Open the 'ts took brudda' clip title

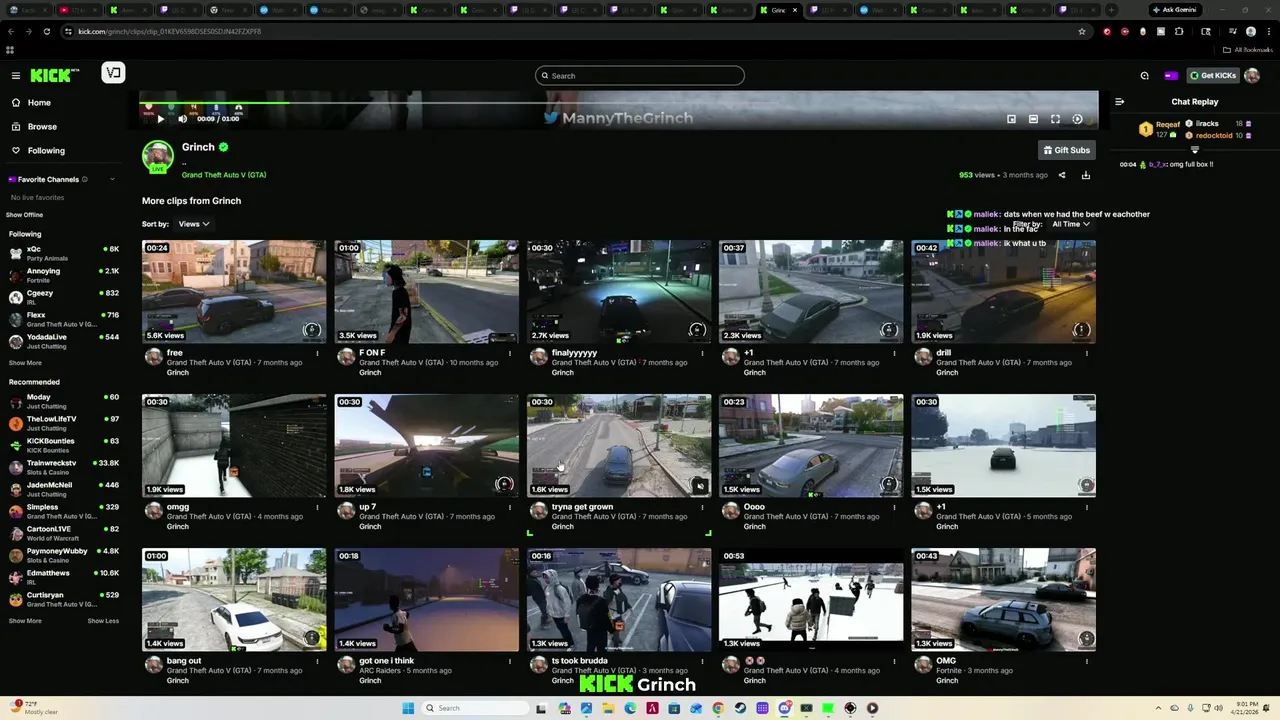(580, 661)
